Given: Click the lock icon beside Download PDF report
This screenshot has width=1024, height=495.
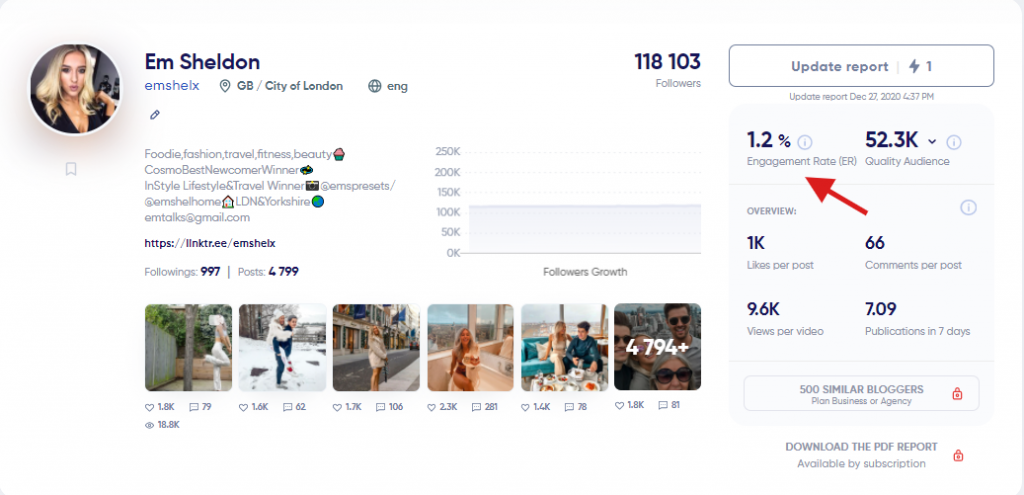Looking at the screenshot, I should 958,455.
